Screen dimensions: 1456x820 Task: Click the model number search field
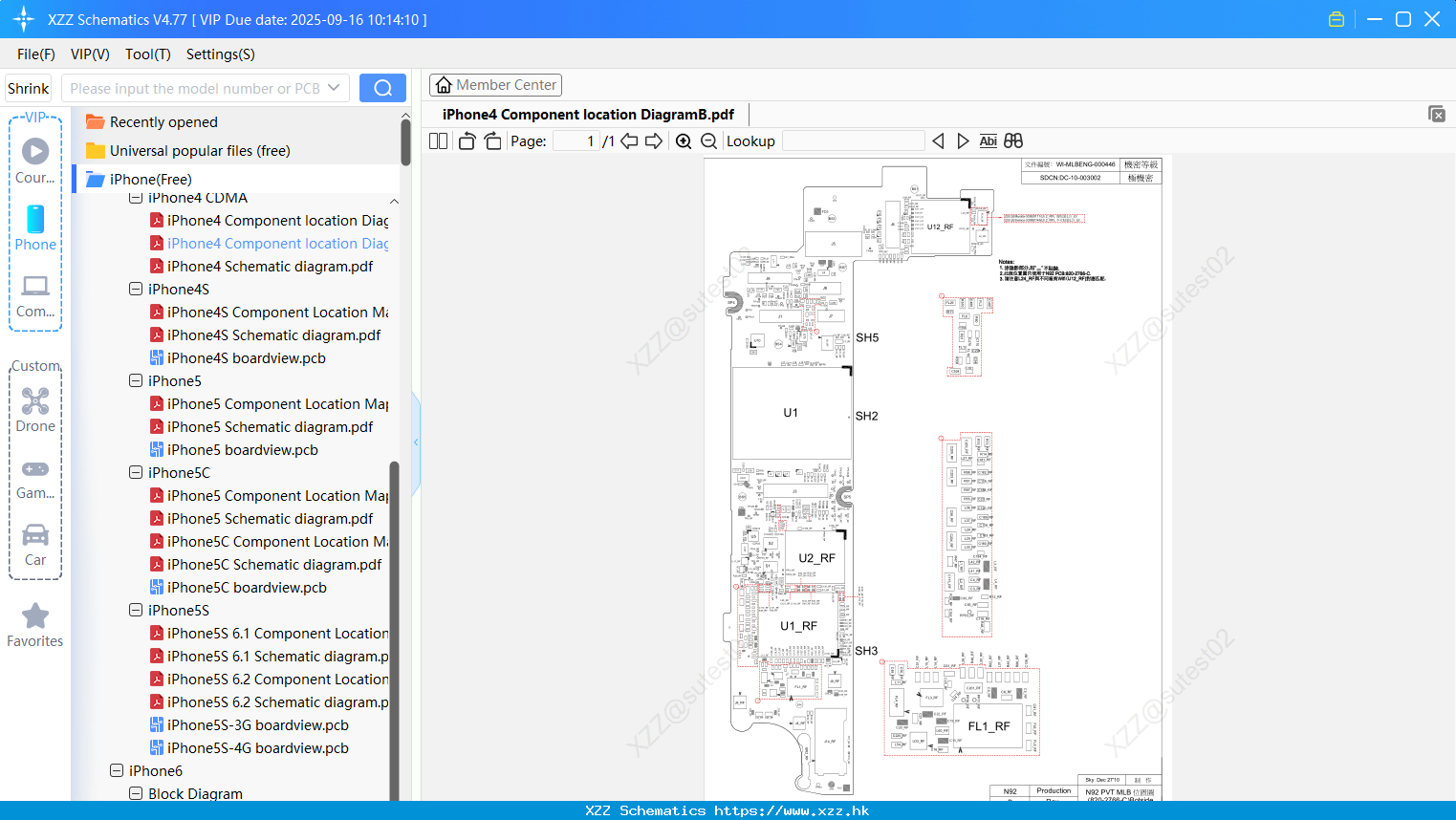195,88
